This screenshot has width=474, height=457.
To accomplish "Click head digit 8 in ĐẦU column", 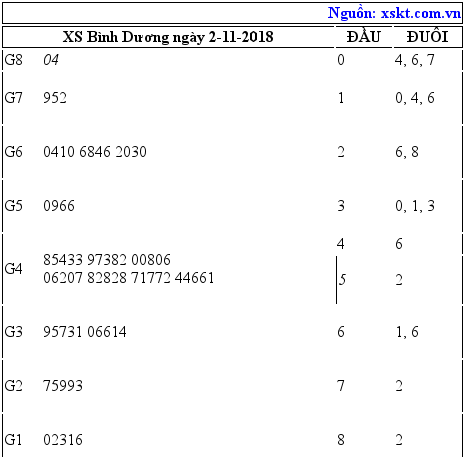I will (341, 440).
